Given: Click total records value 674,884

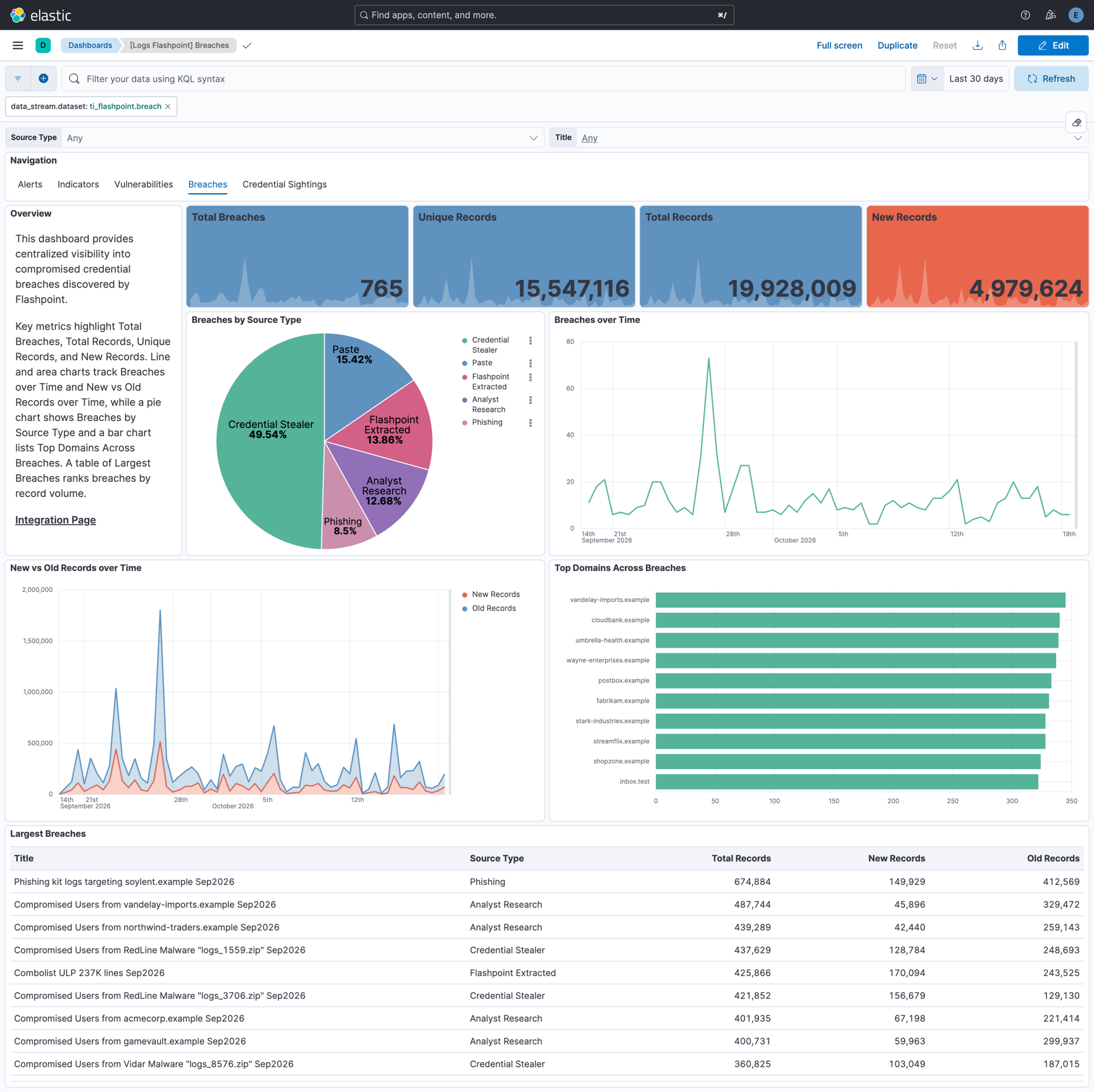Looking at the screenshot, I should 752,882.
